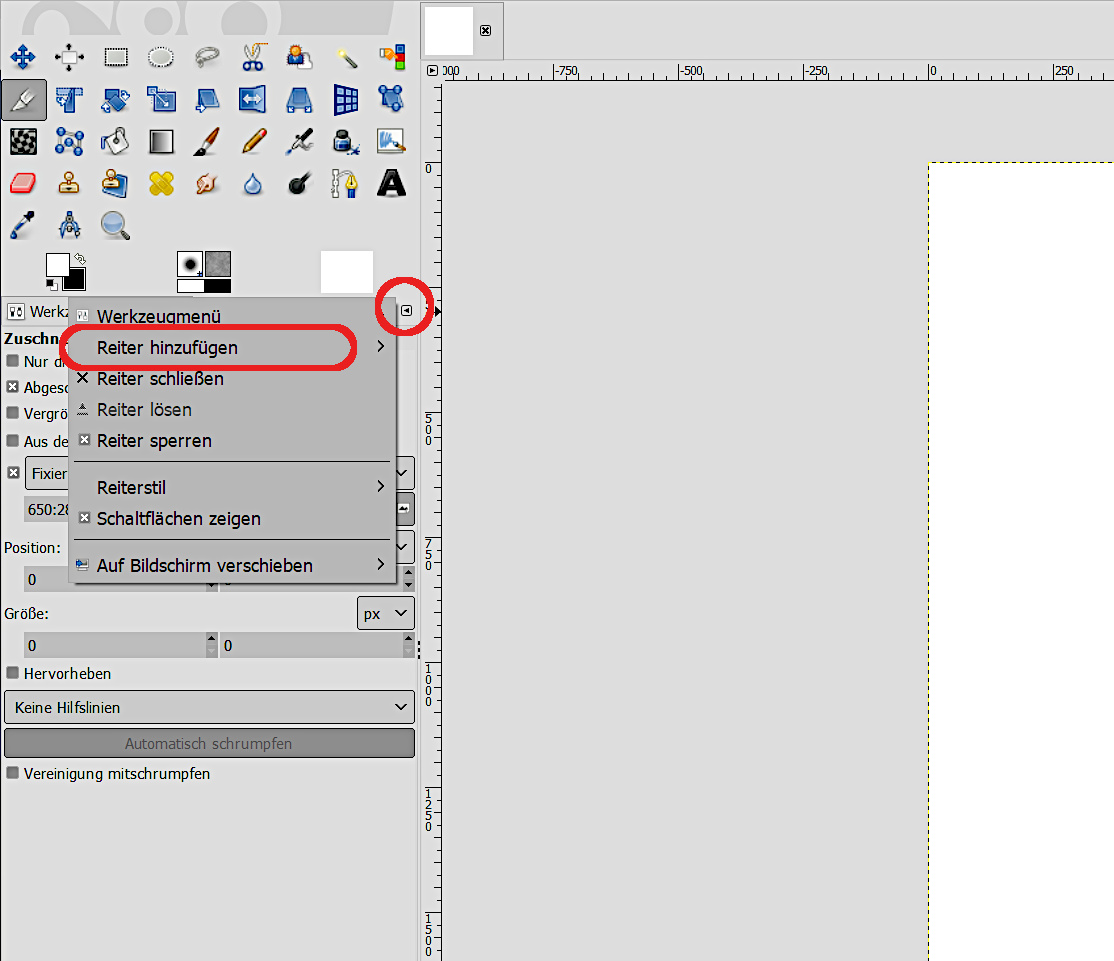Click Reiter schließen menu entry
The image size is (1114, 961).
pos(160,379)
